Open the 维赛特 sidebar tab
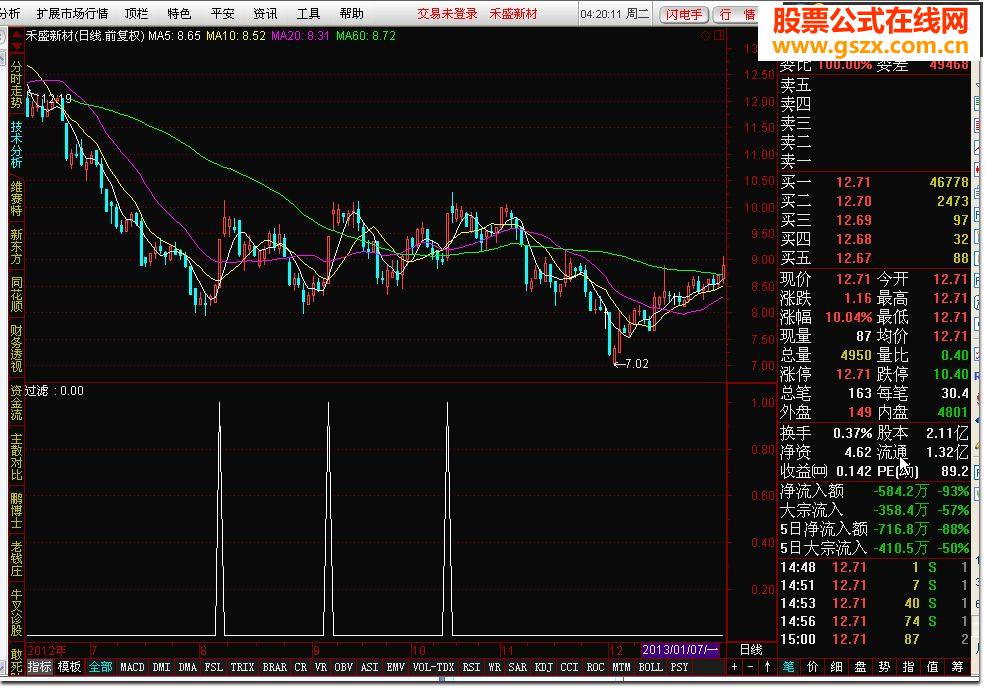 [16, 199]
